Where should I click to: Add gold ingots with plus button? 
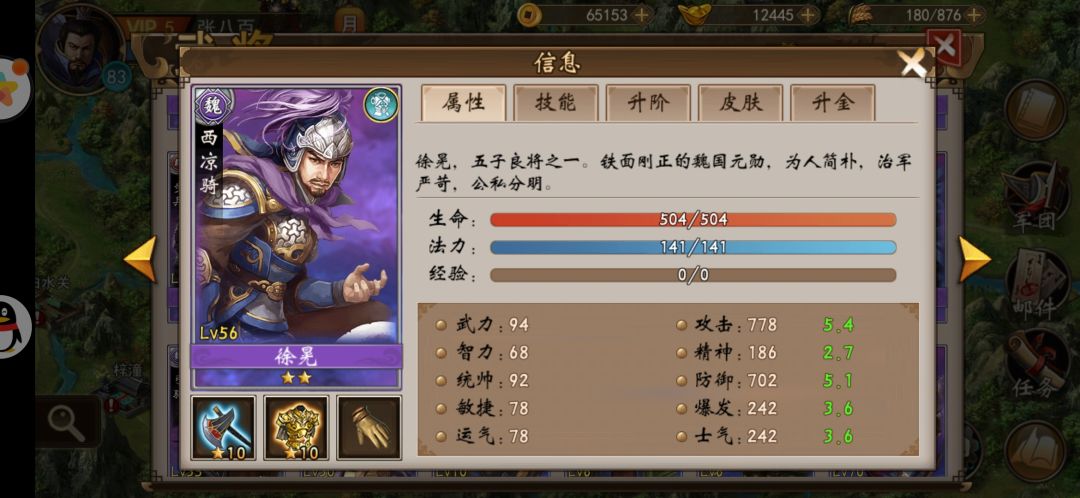click(x=809, y=14)
